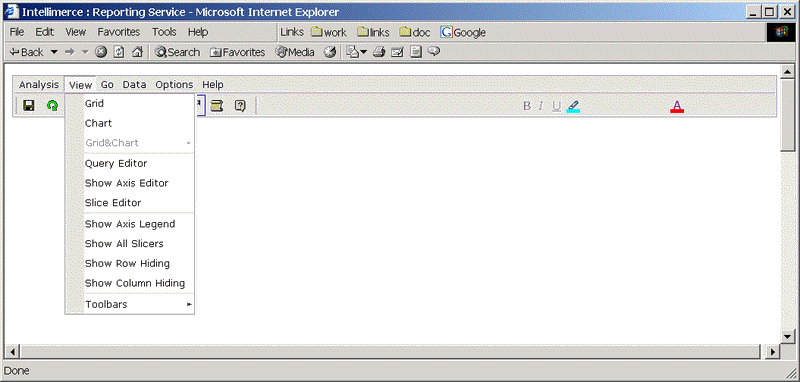Click the Edit page icon beside Print
800x382 pixels.
[397, 52]
